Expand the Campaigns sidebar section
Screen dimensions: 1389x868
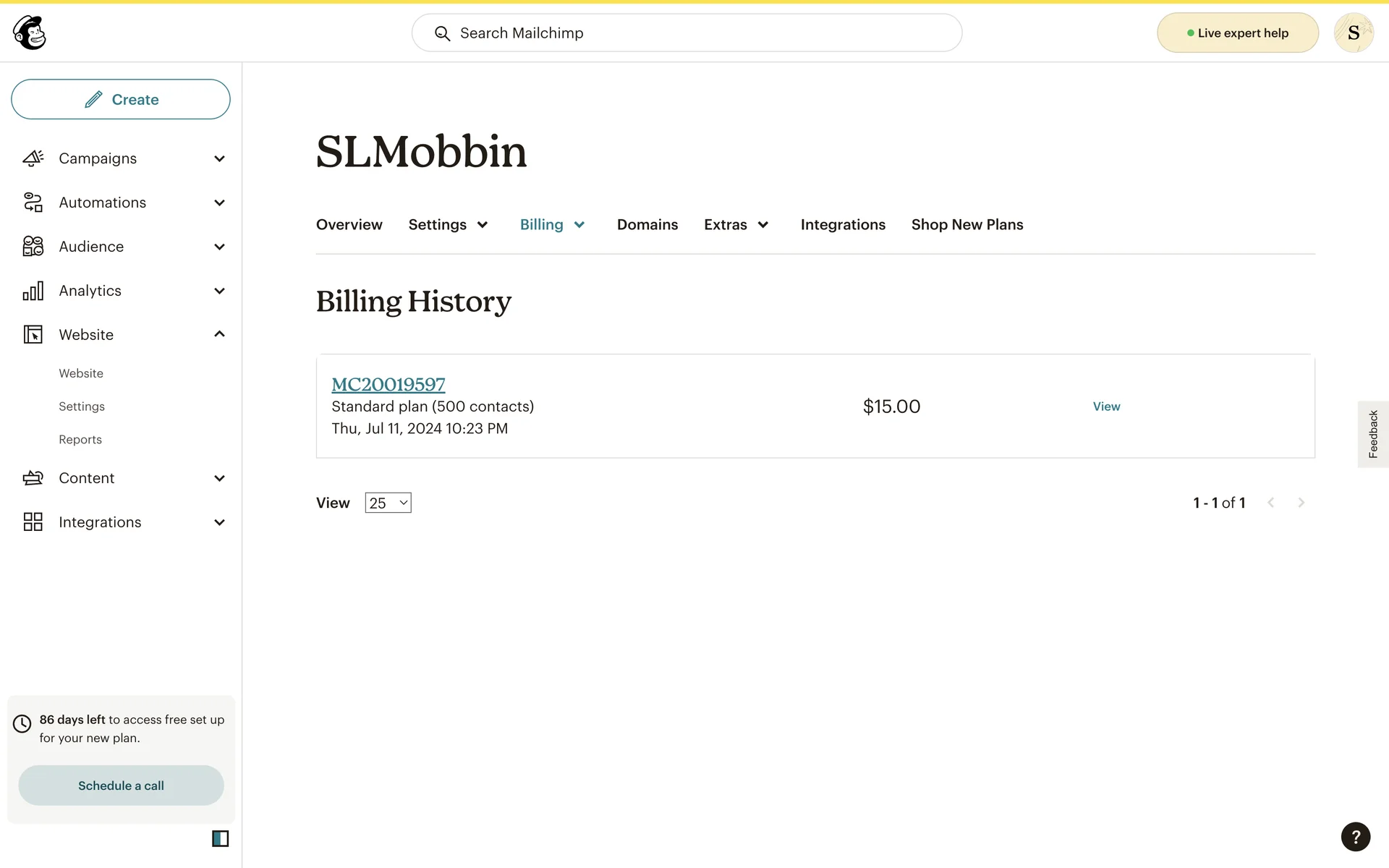click(x=219, y=158)
